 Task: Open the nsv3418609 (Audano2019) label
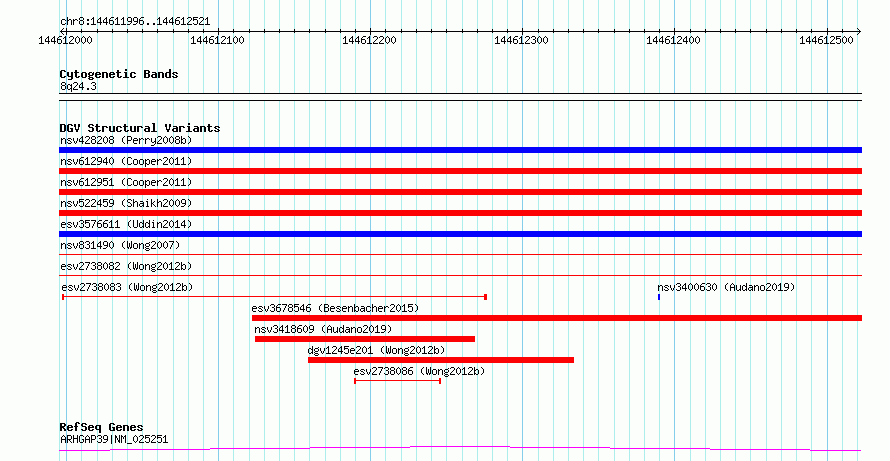click(323, 329)
